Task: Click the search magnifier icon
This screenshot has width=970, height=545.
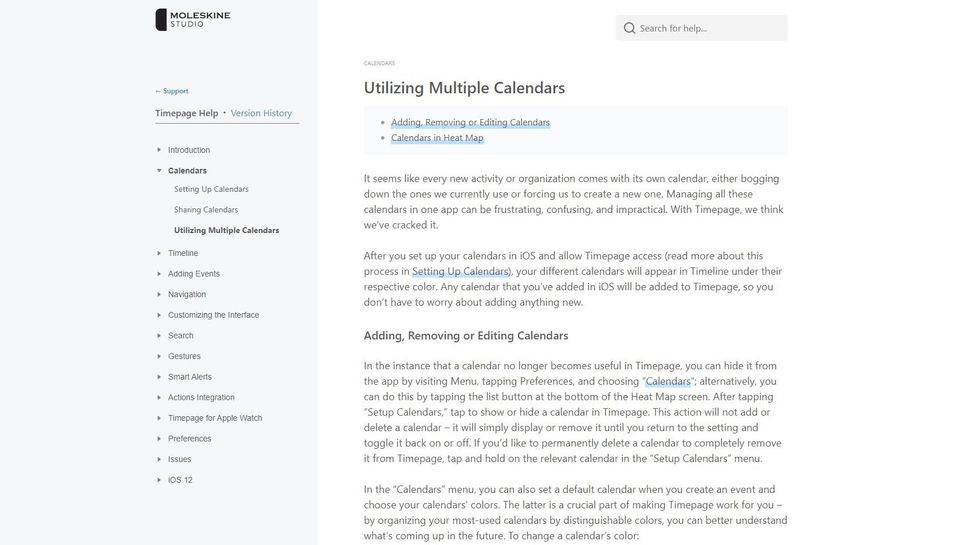Action: [629, 28]
